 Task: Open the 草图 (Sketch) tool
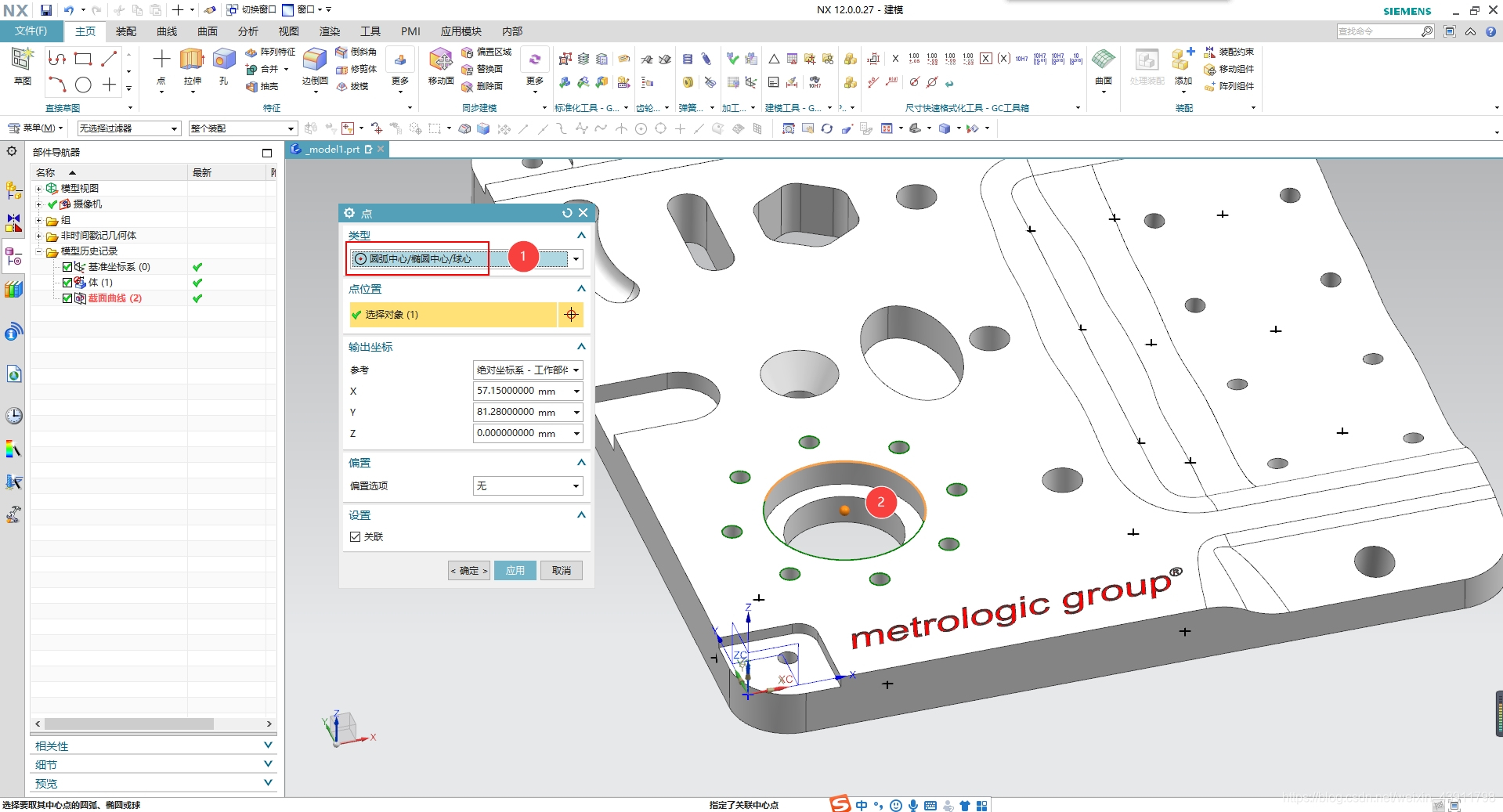[x=22, y=66]
